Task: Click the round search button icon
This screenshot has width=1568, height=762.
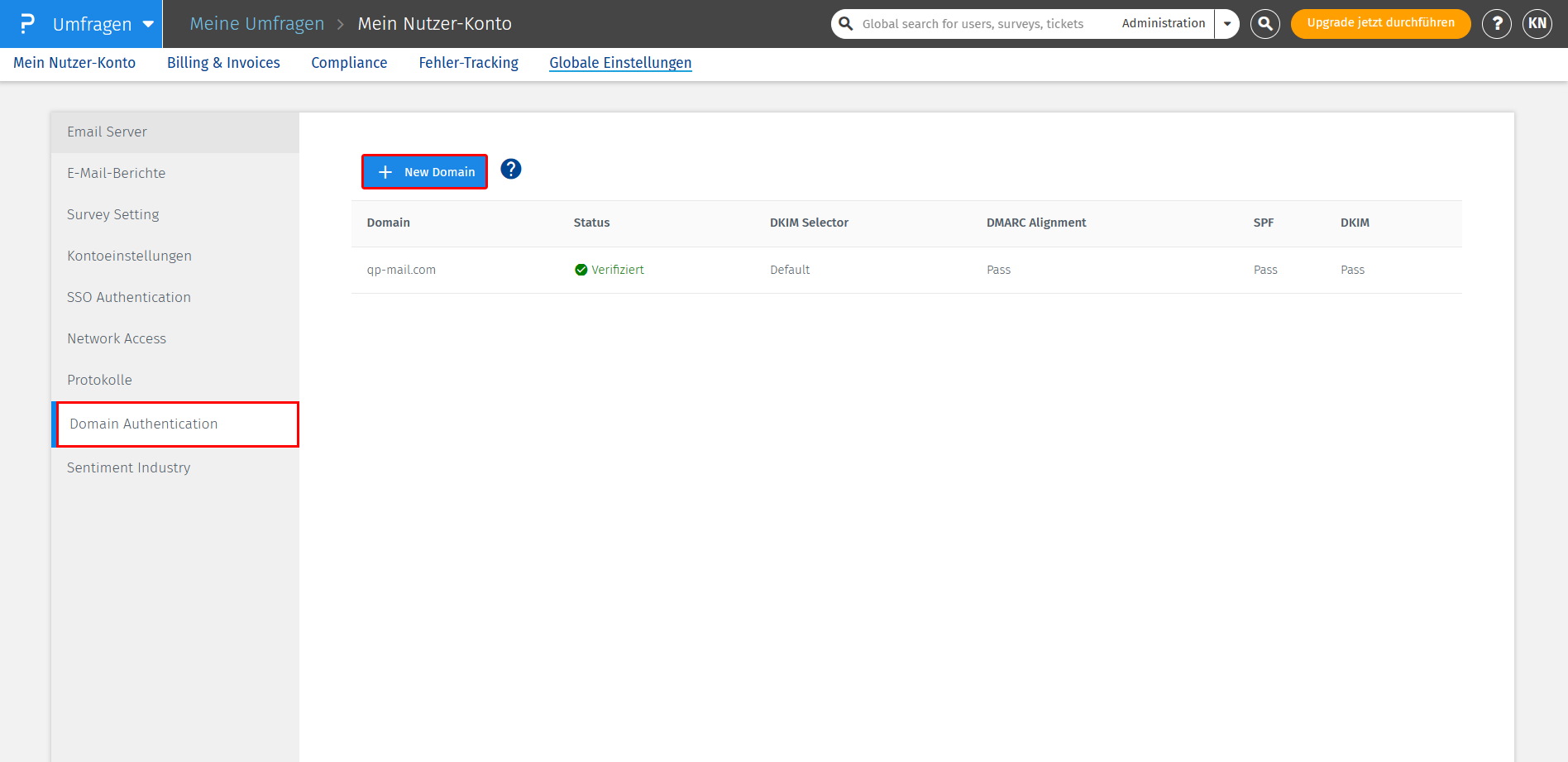Action: (x=1265, y=24)
